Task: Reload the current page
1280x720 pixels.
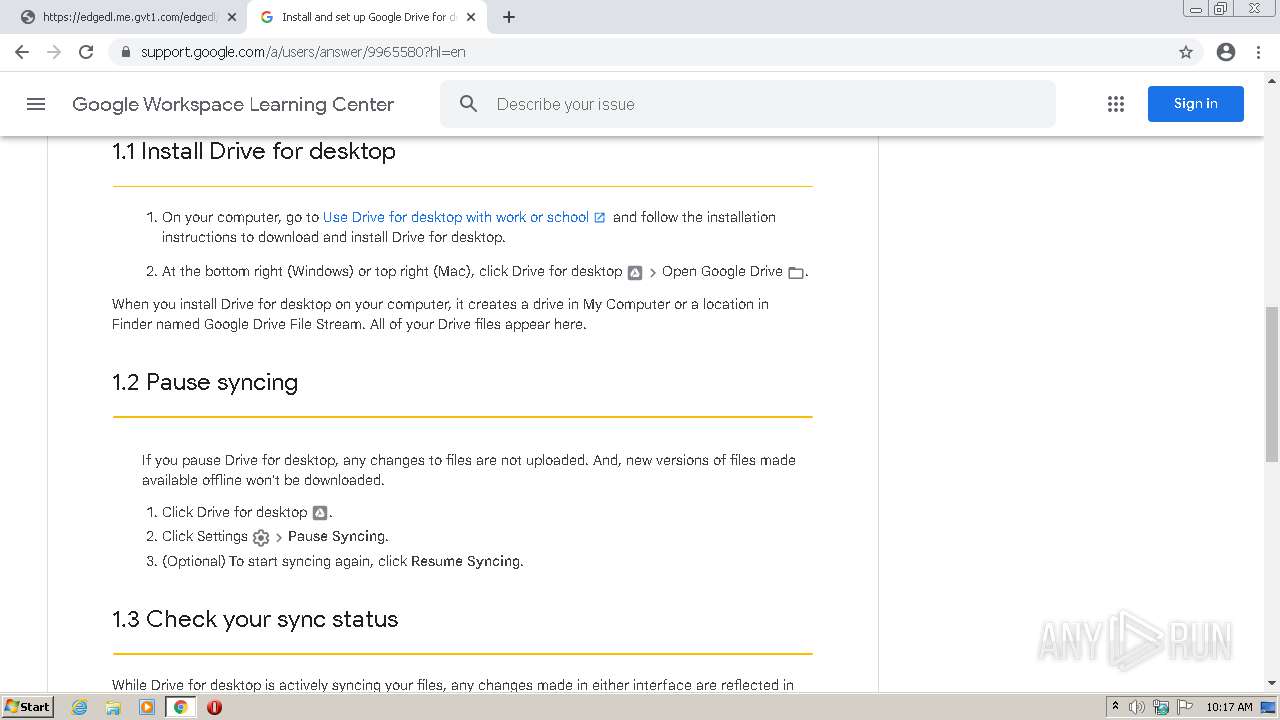Action: (x=86, y=52)
